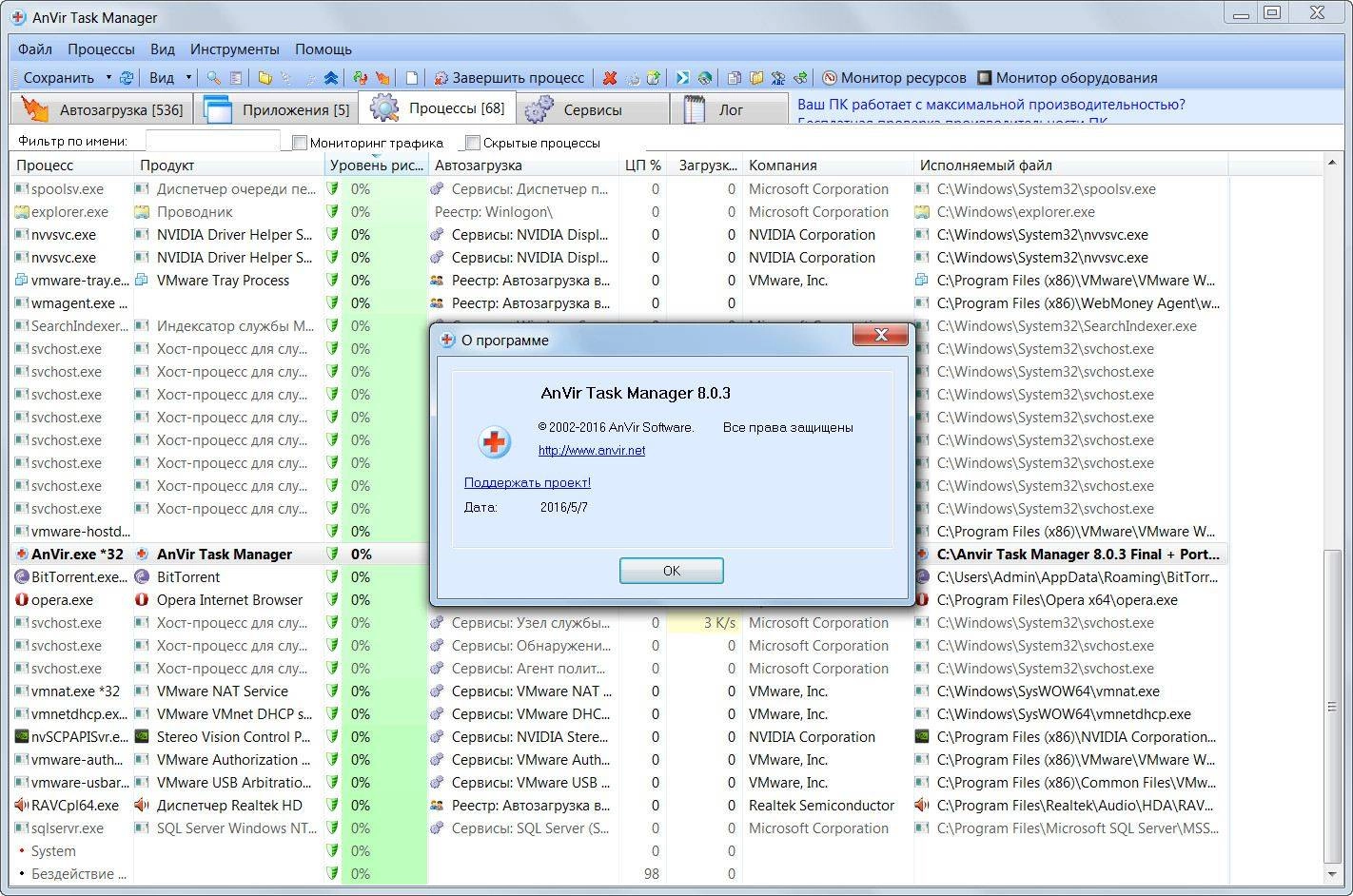The image size is (1353, 896).
Task: Select the Процессы [68] tab
Action: pos(438,108)
